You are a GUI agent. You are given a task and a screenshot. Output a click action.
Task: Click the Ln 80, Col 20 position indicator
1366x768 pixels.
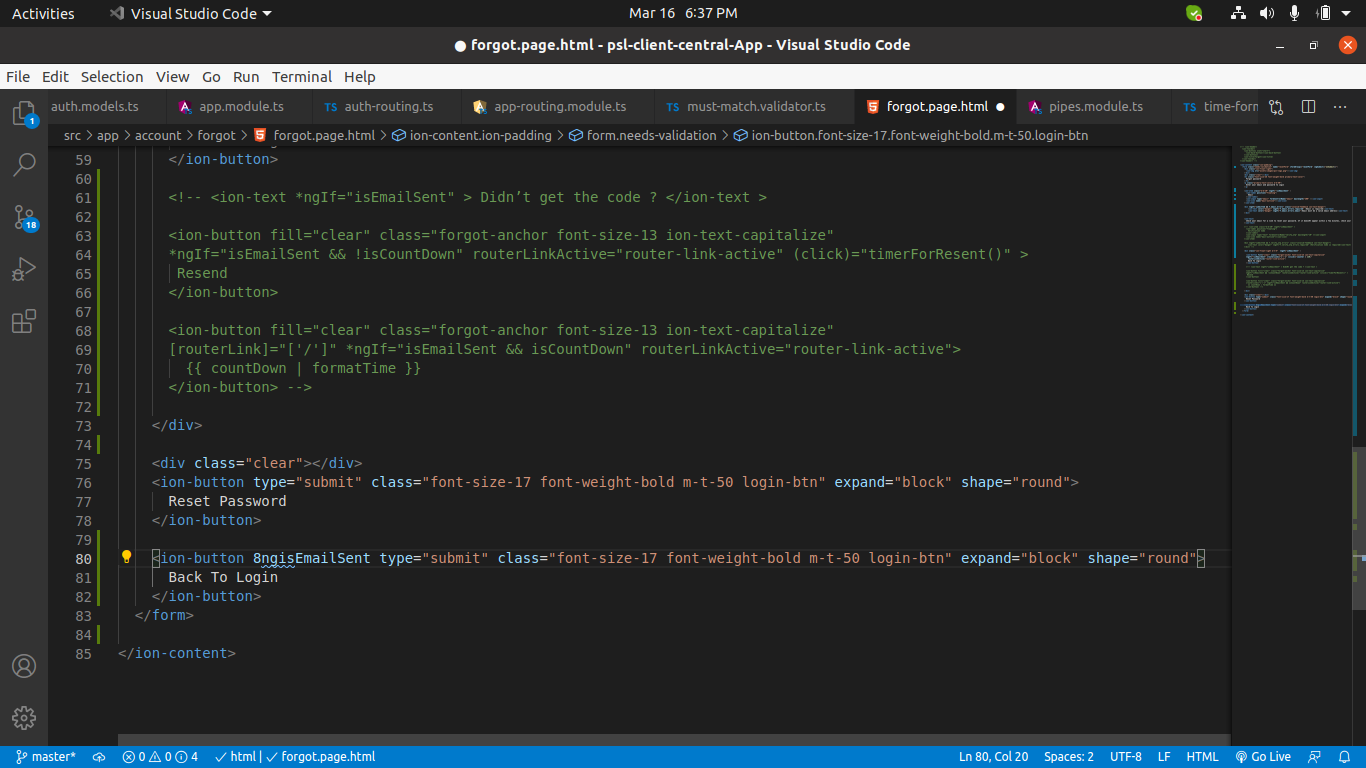point(993,757)
